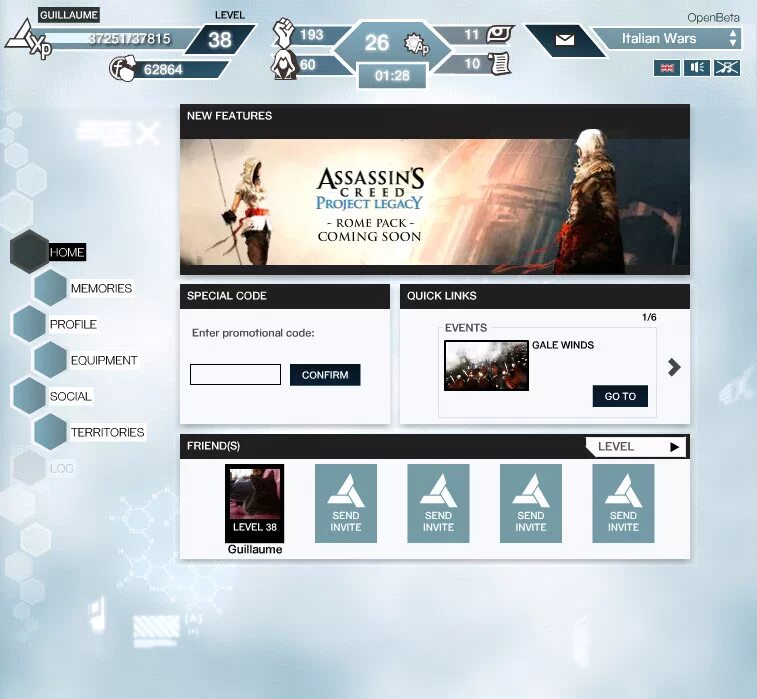Image resolution: width=757 pixels, height=699 pixels.
Task: Click the AP action points gear icon
Action: [x=416, y=44]
